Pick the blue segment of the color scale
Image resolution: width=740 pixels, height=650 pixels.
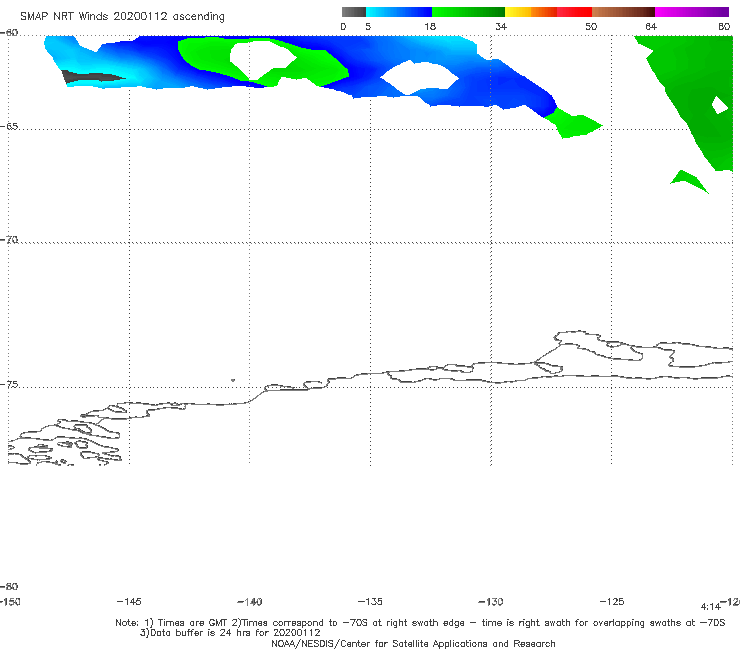pos(399,12)
